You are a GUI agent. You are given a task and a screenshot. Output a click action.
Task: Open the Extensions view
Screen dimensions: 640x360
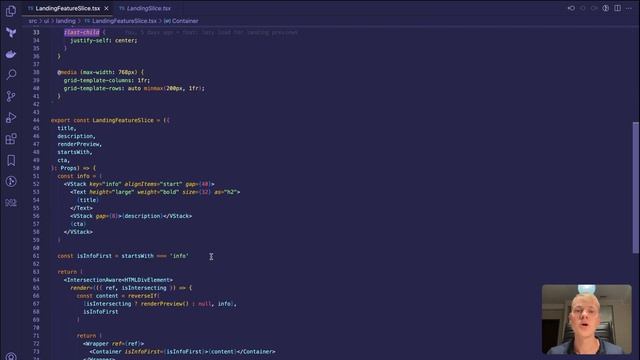[x=11, y=139]
